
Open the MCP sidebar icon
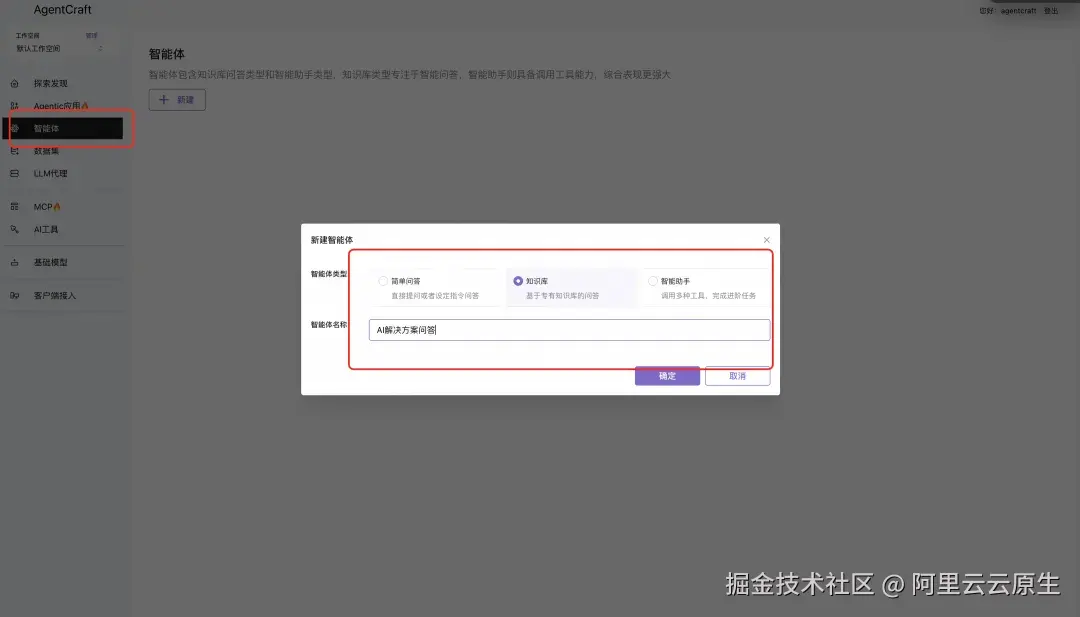click(x=12, y=207)
